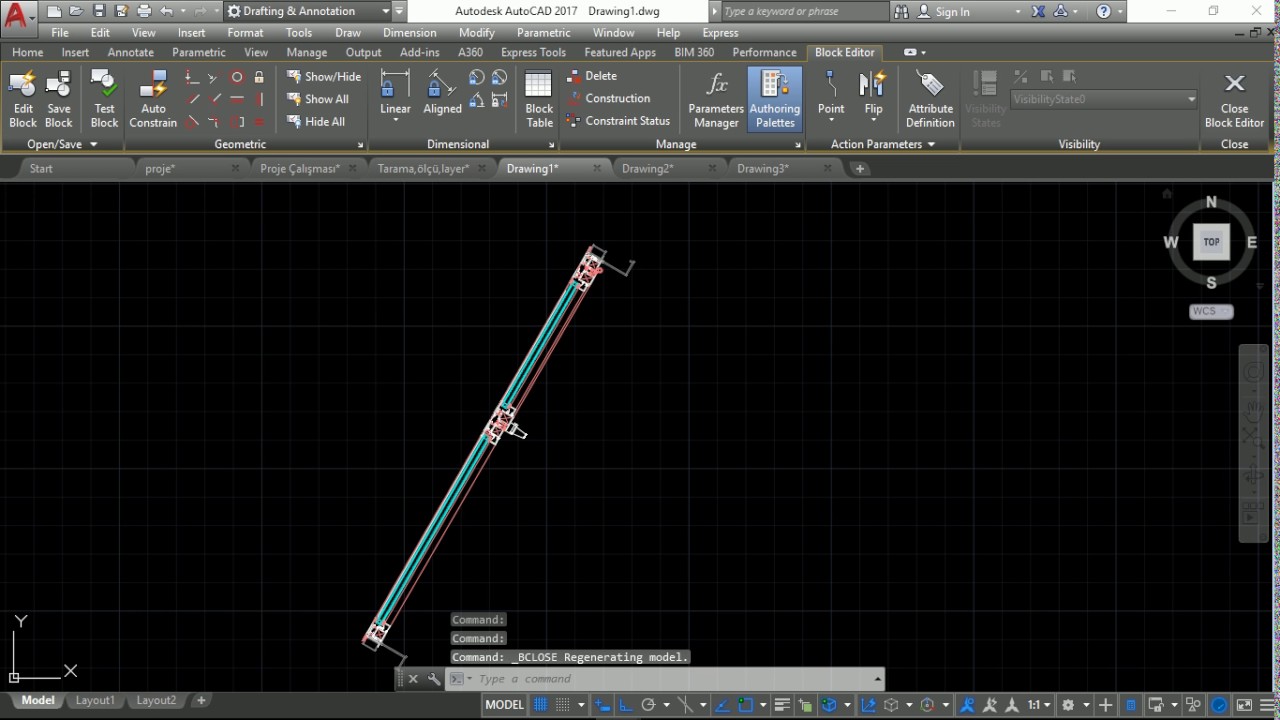Switch to the Annotate ribbon tab

131,52
